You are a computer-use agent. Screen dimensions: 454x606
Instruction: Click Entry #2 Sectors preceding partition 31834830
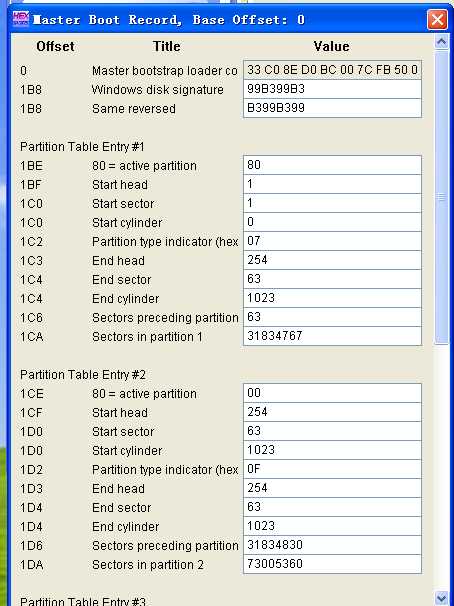pos(332,545)
